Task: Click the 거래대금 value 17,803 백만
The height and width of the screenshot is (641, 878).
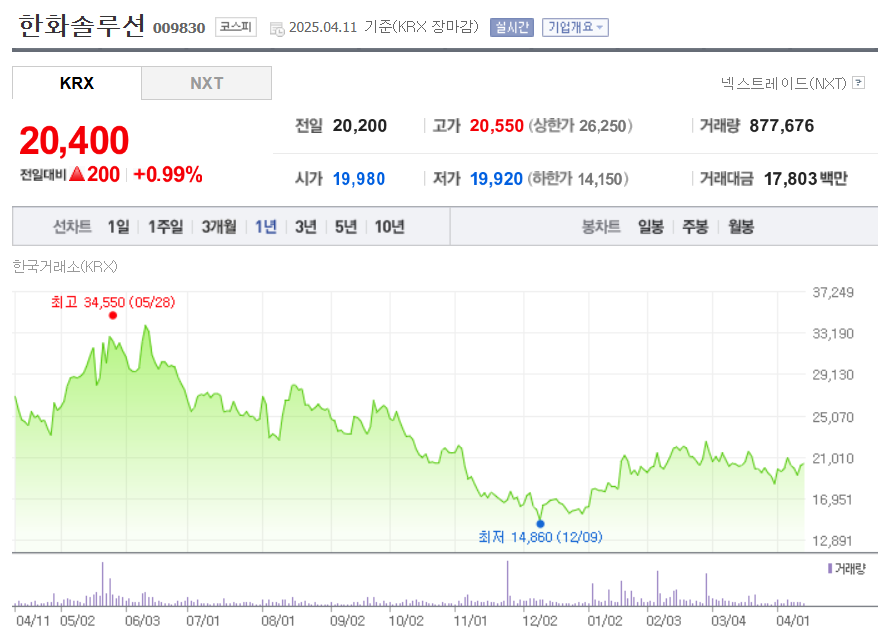Action: pos(806,179)
